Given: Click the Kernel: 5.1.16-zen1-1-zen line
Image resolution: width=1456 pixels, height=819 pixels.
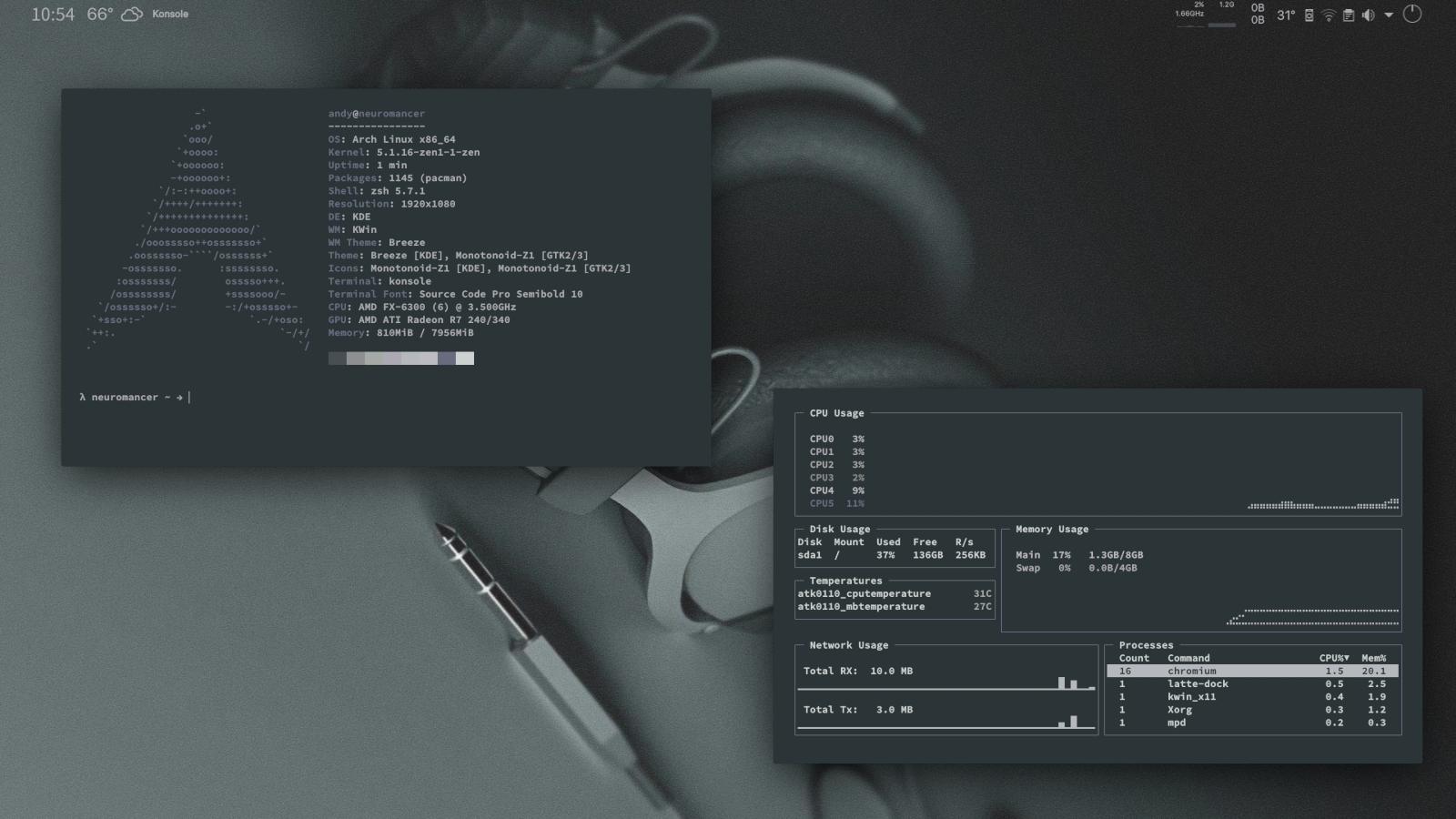Looking at the screenshot, I should point(404,152).
